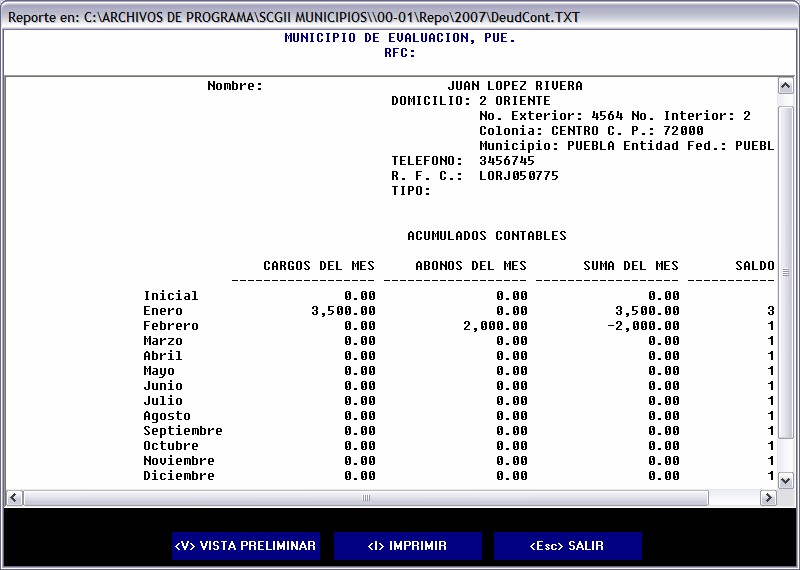800x570 pixels.
Task: Click the Nombre: label
Action: 235,86
